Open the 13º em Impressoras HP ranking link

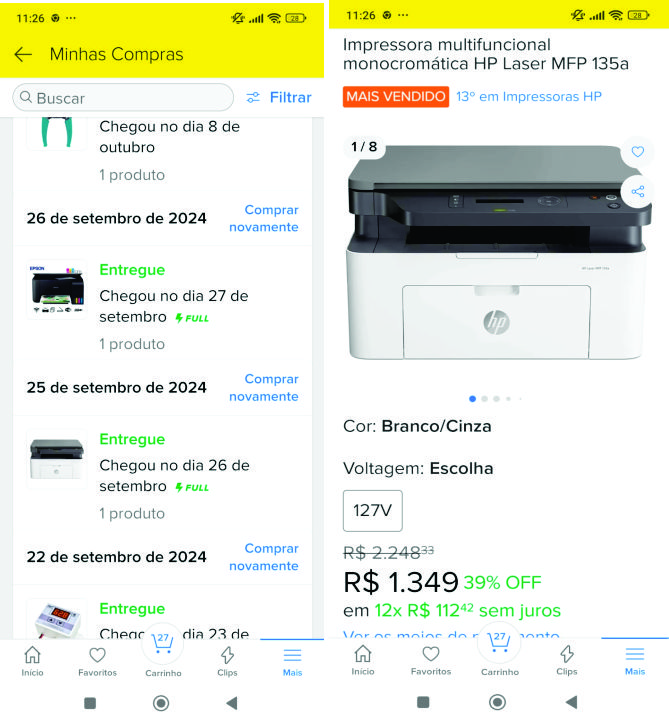529,97
